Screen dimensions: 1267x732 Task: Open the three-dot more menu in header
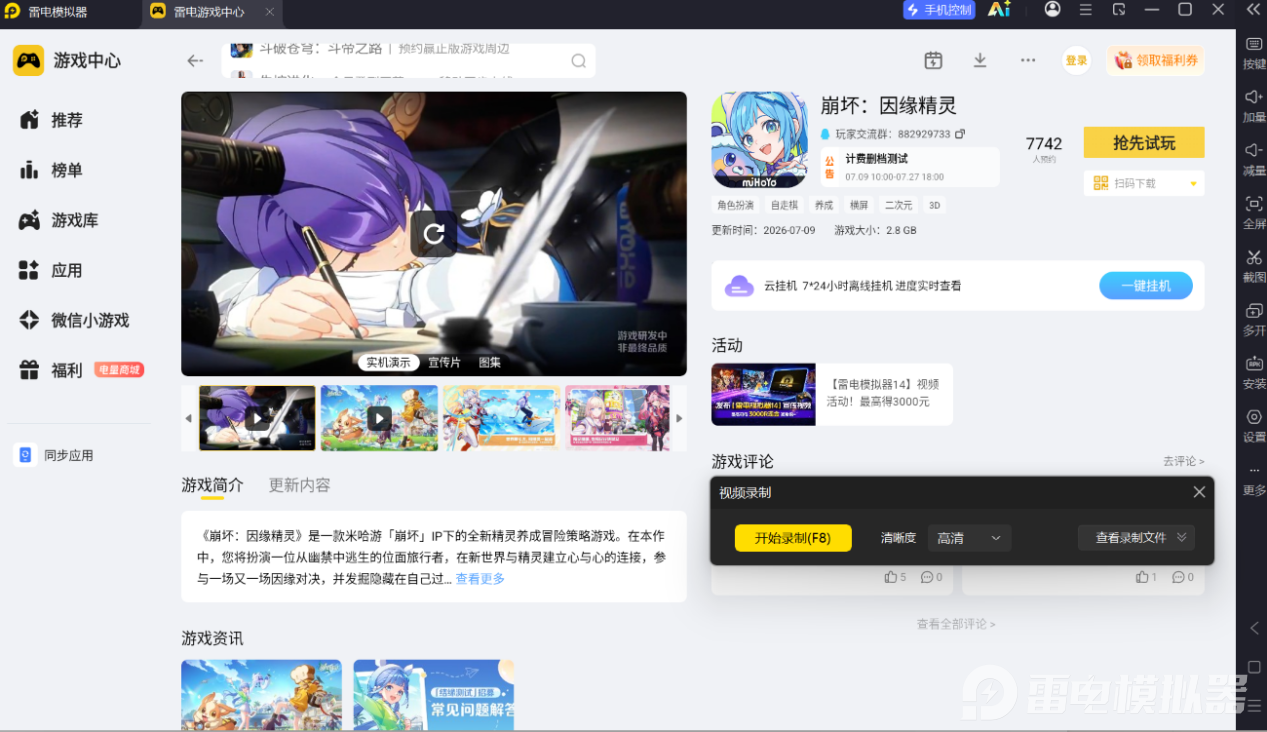(1028, 60)
